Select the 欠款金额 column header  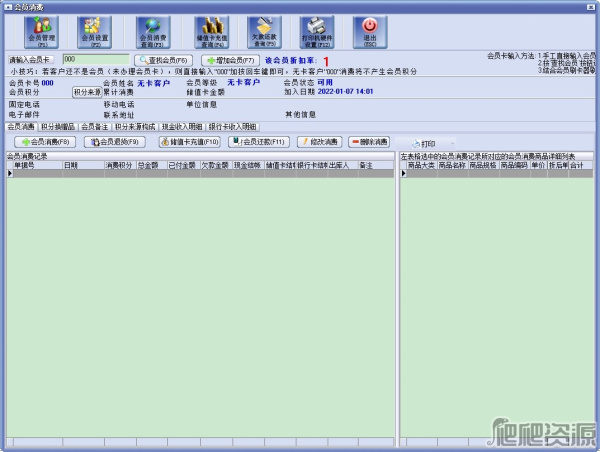pyautogui.click(x=217, y=165)
